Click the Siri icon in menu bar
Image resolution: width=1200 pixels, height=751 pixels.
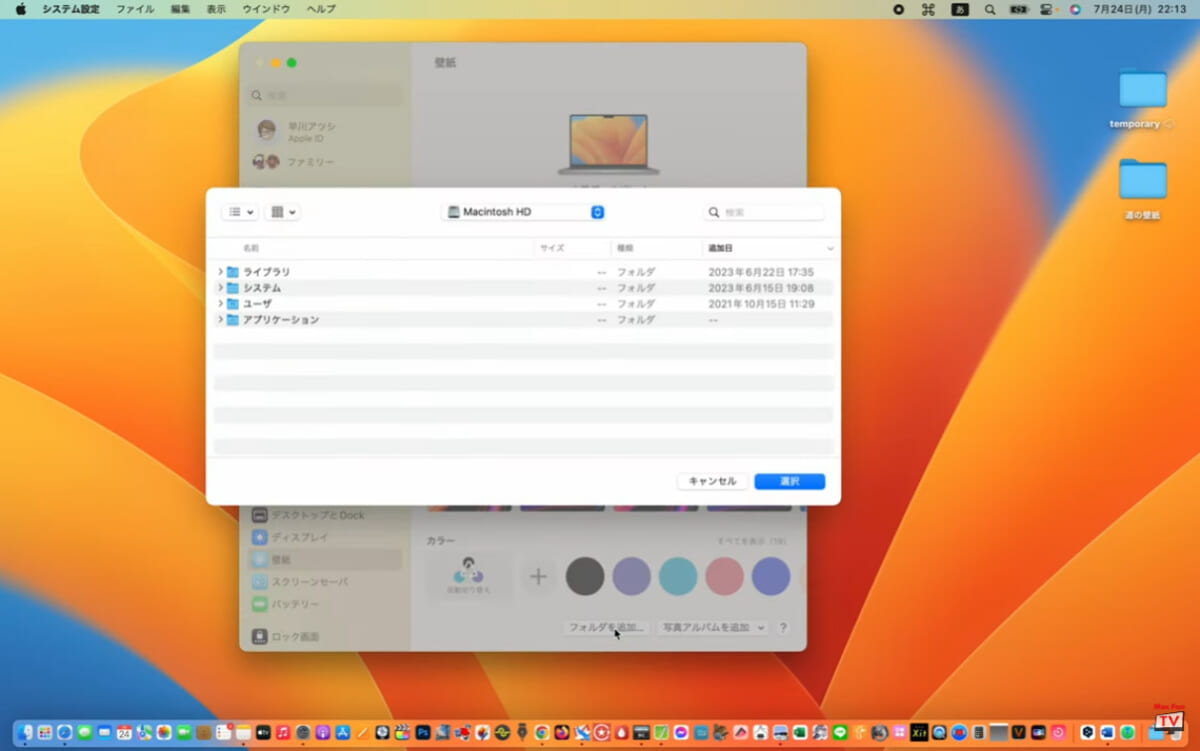tap(1075, 9)
